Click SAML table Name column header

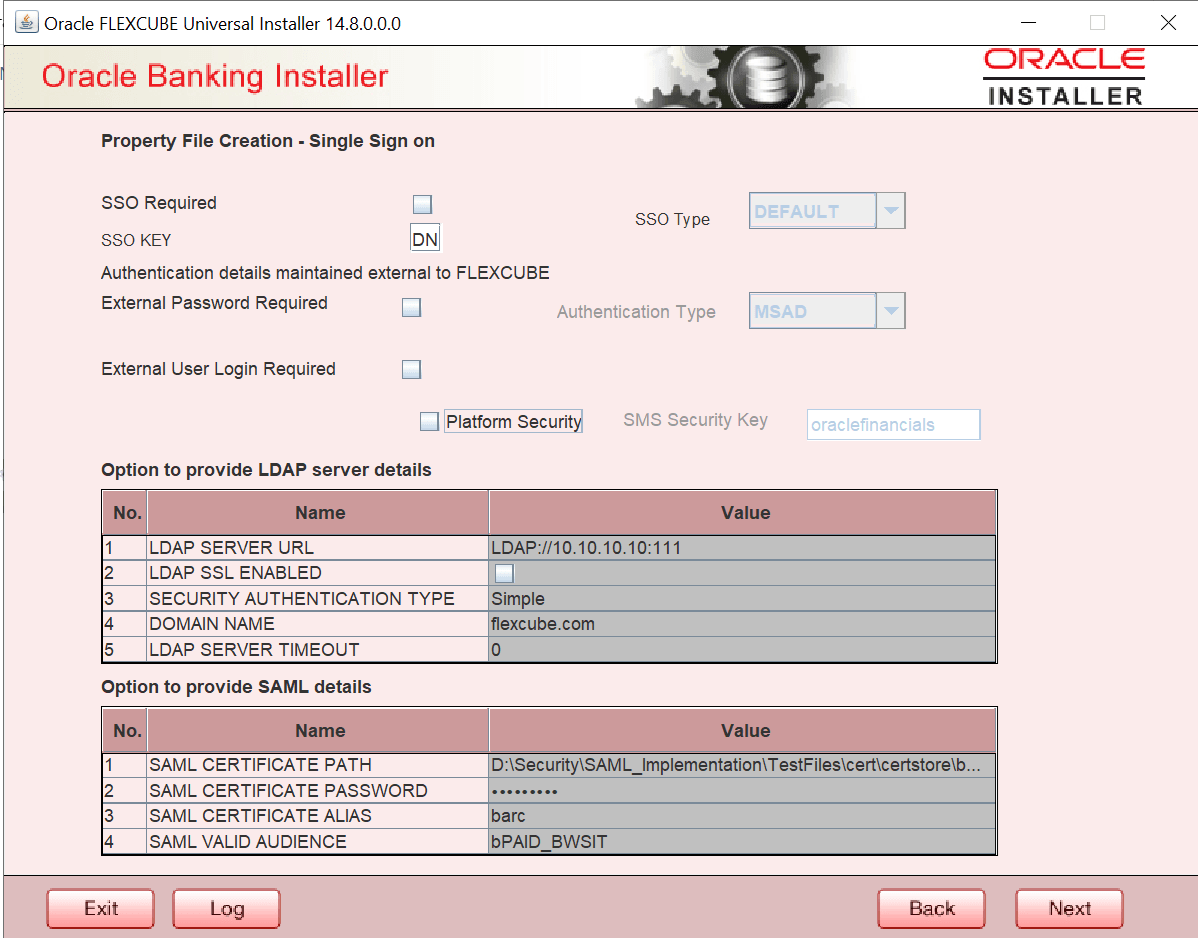tap(318, 730)
